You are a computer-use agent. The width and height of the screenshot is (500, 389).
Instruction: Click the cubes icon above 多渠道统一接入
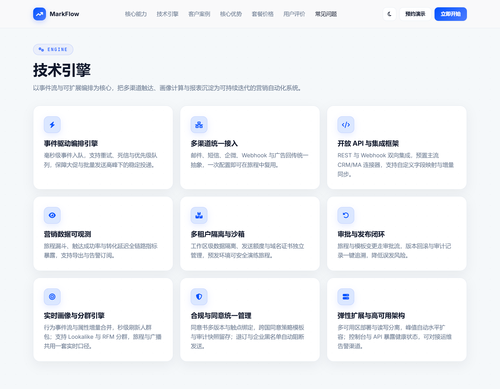coord(199,125)
